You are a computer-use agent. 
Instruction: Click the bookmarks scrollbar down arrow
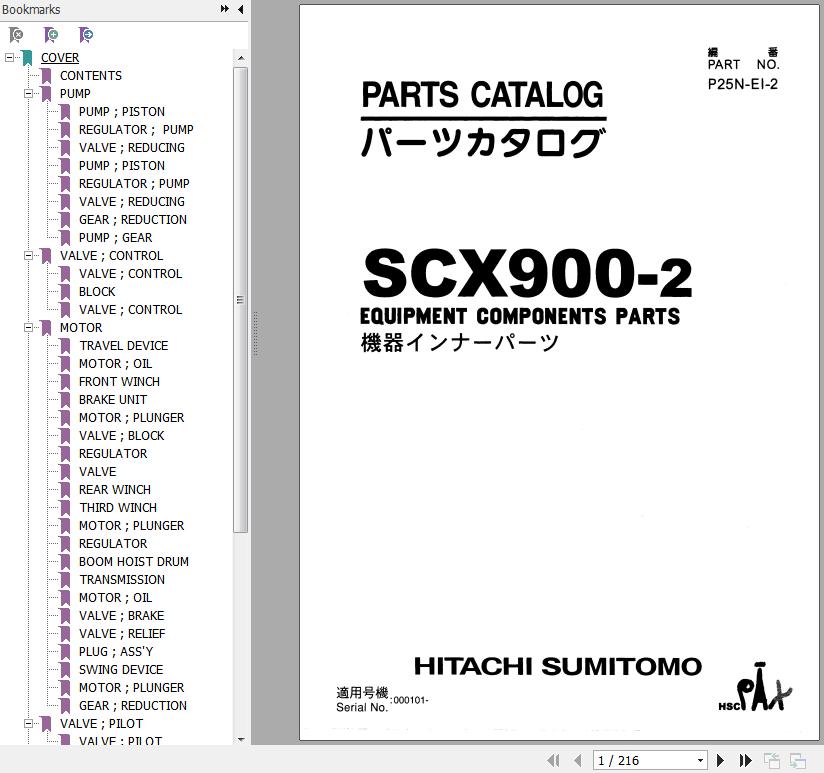pyautogui.click(x=241, y=739)
